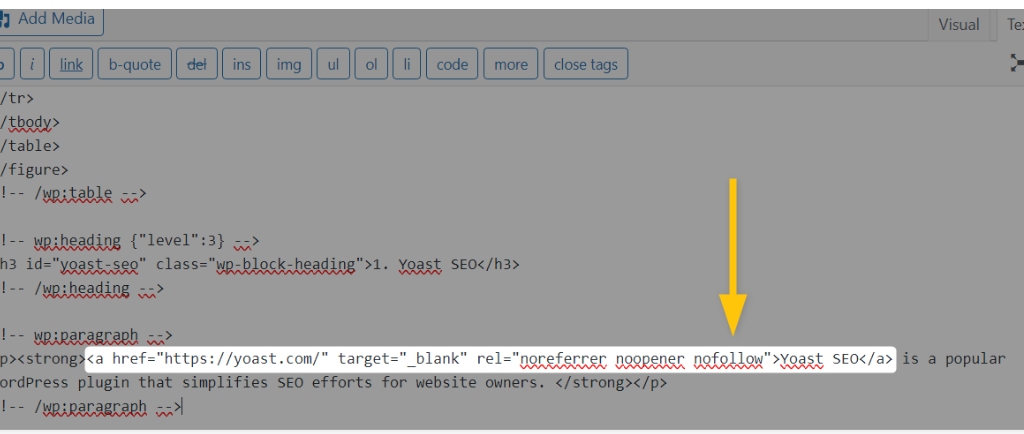Click the closing /tbody tag line
Screen dimensions: 1024x434
click(x=30, y=122)
